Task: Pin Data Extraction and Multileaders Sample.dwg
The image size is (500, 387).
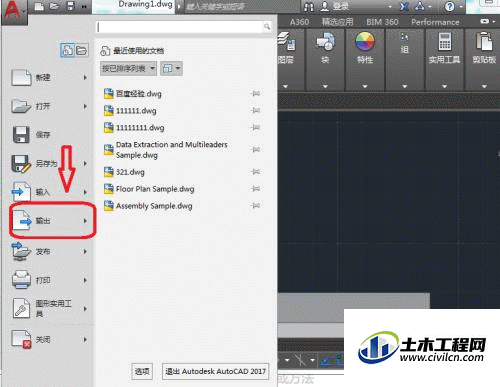Action: click(256, 149)
